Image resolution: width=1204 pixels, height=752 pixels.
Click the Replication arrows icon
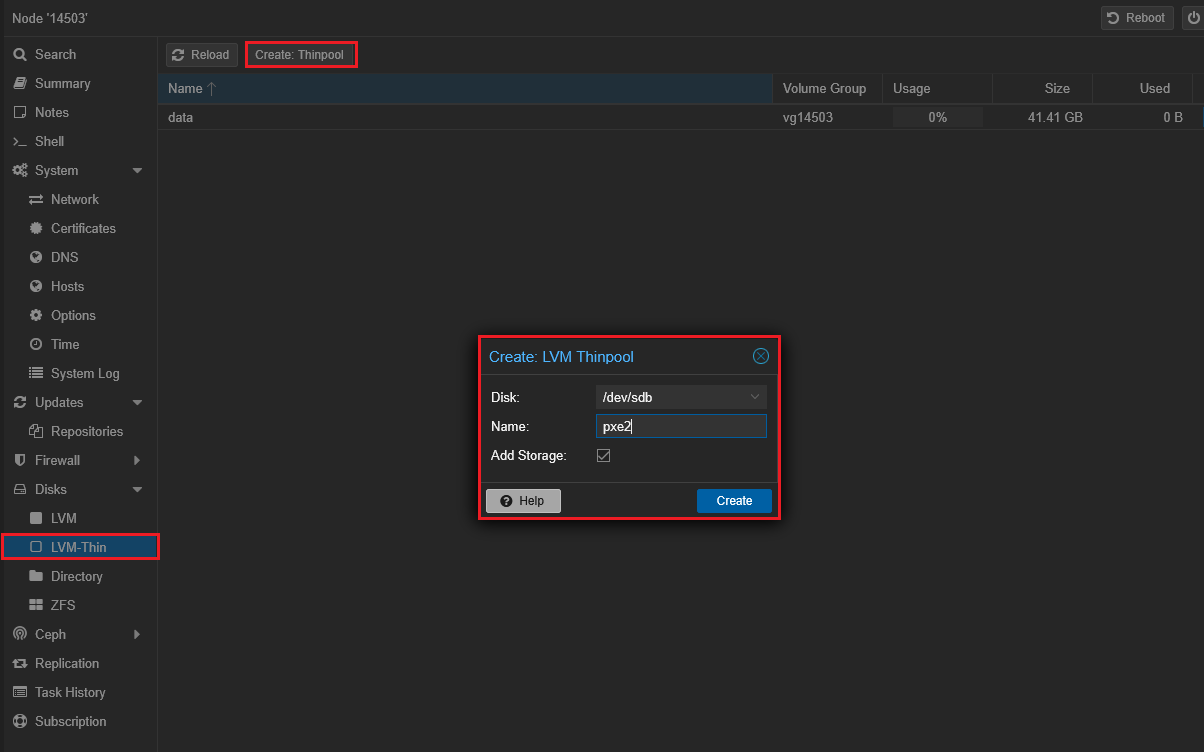(19, 663)
